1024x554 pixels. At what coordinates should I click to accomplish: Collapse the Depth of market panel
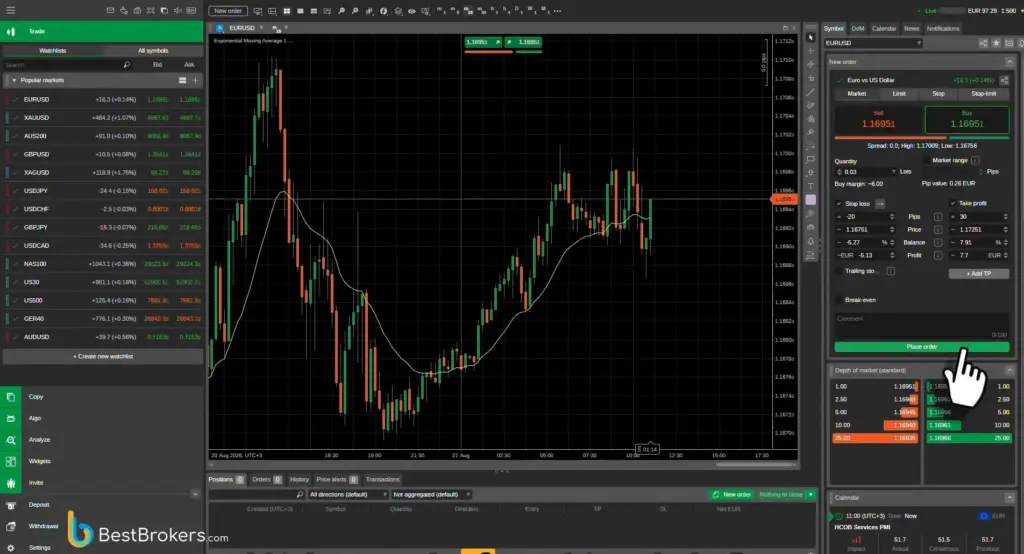[1009, 370]
